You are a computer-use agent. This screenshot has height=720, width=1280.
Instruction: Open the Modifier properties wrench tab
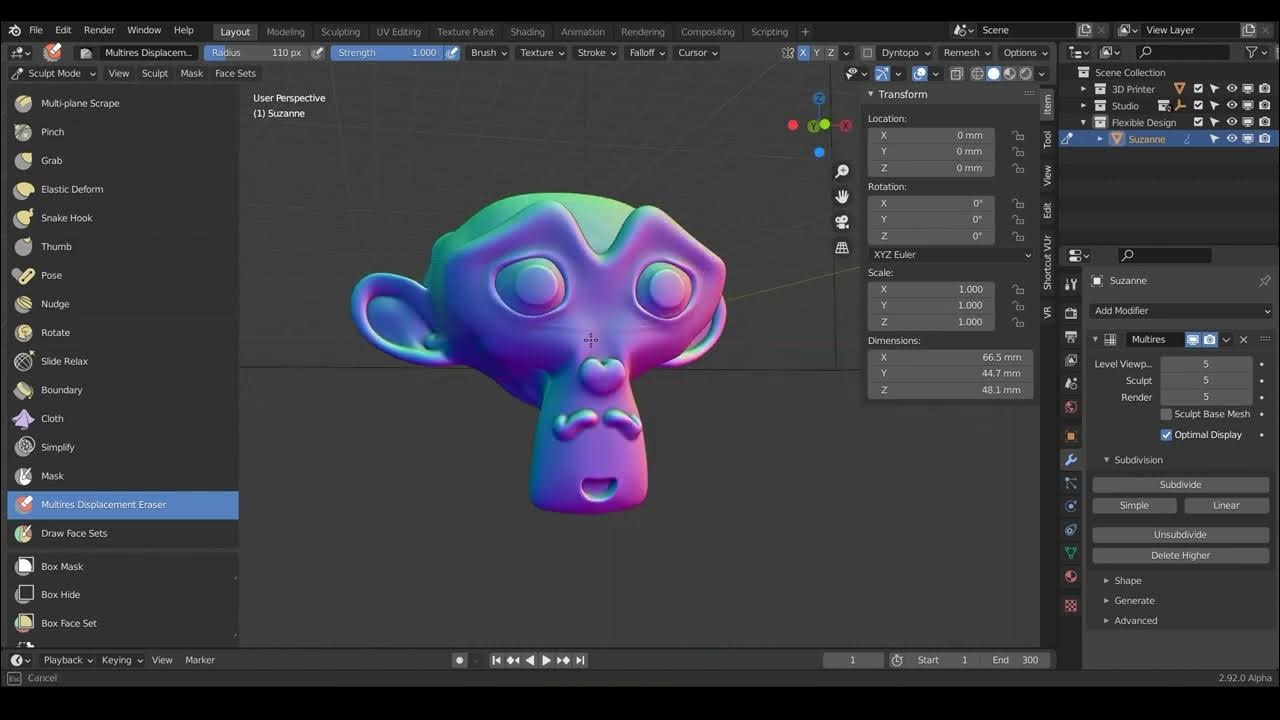coord(1071,460)
